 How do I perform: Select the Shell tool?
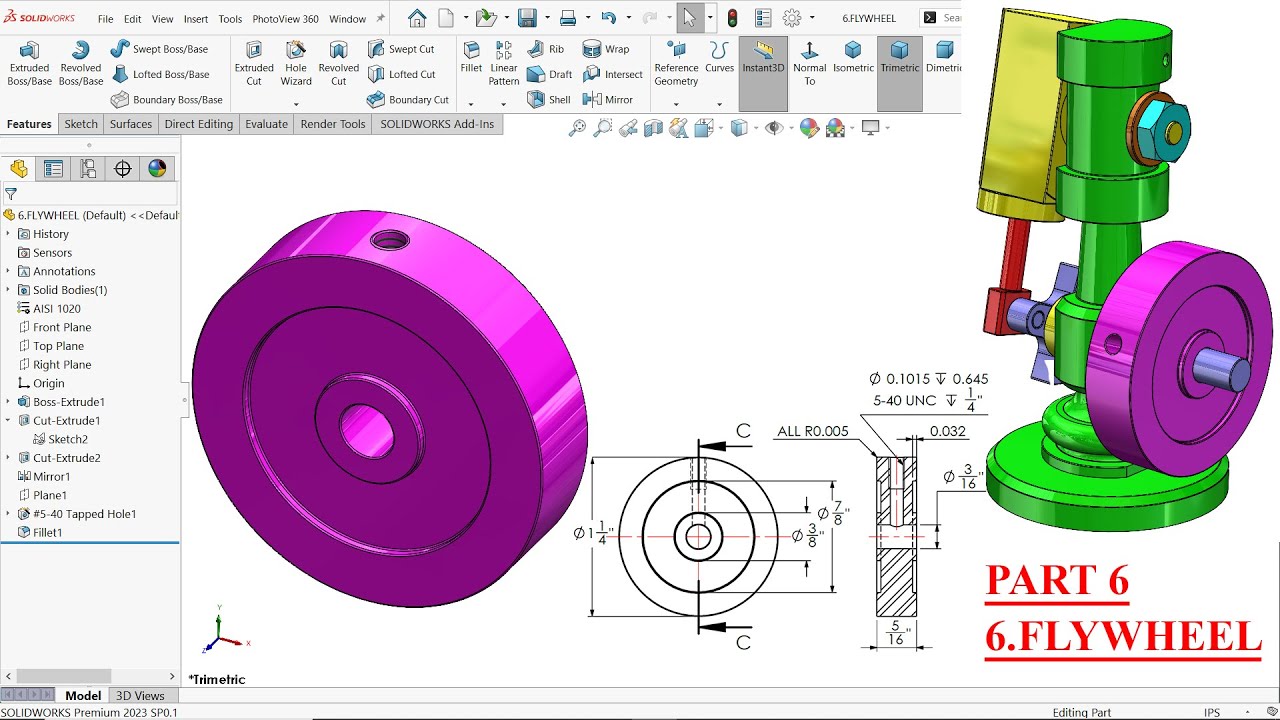[x=548, y=100]
